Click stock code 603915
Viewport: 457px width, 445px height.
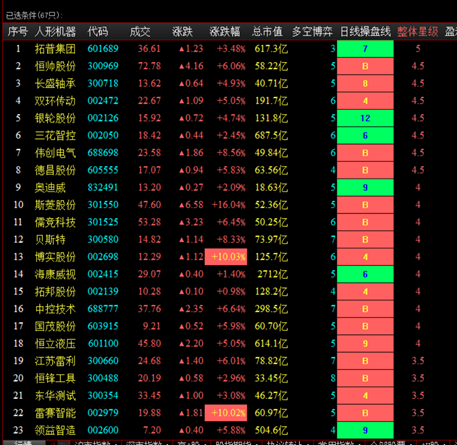103,326
